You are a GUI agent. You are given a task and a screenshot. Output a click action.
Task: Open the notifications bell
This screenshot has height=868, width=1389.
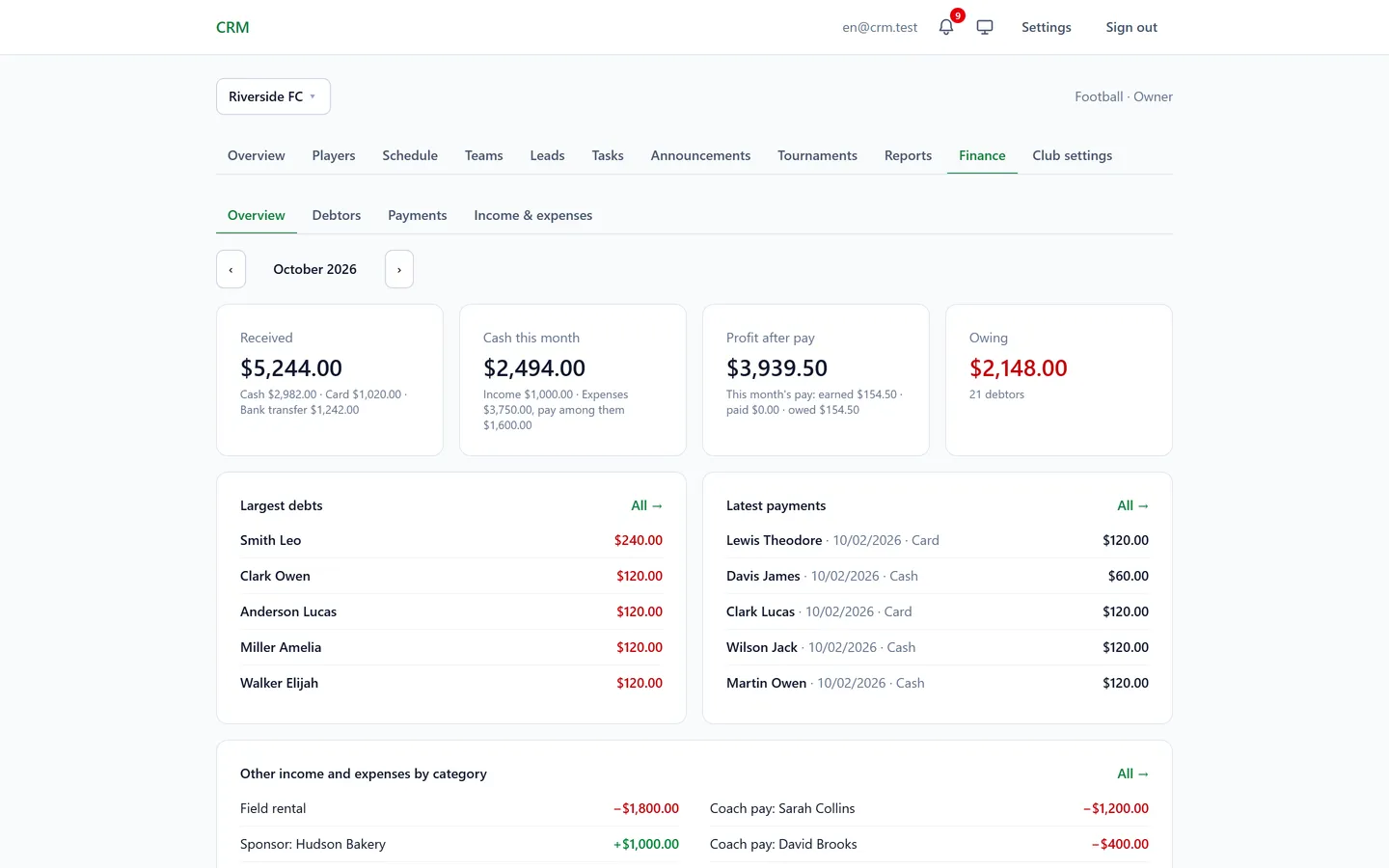946,27
